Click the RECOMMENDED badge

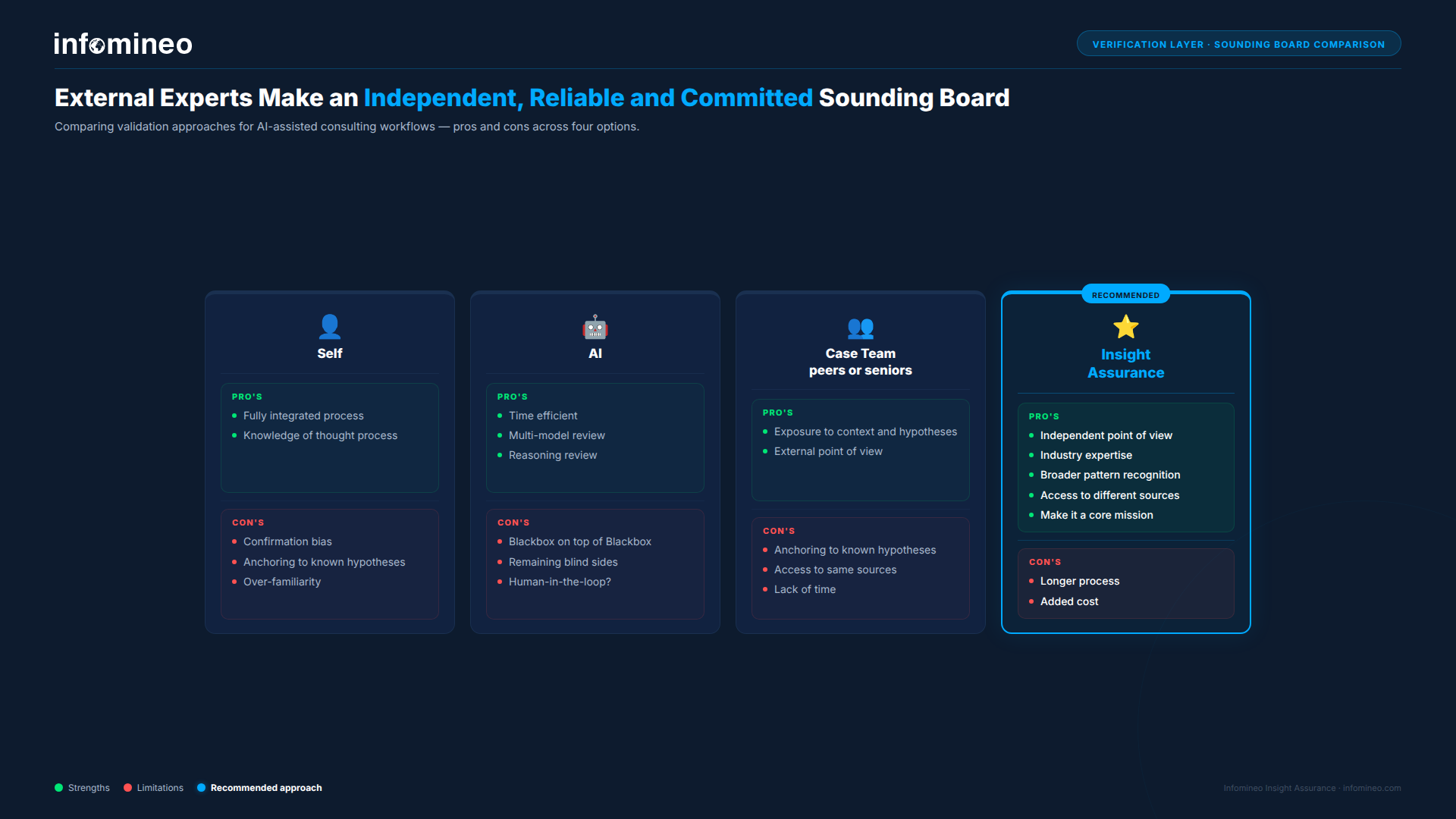coord(1125,295)
